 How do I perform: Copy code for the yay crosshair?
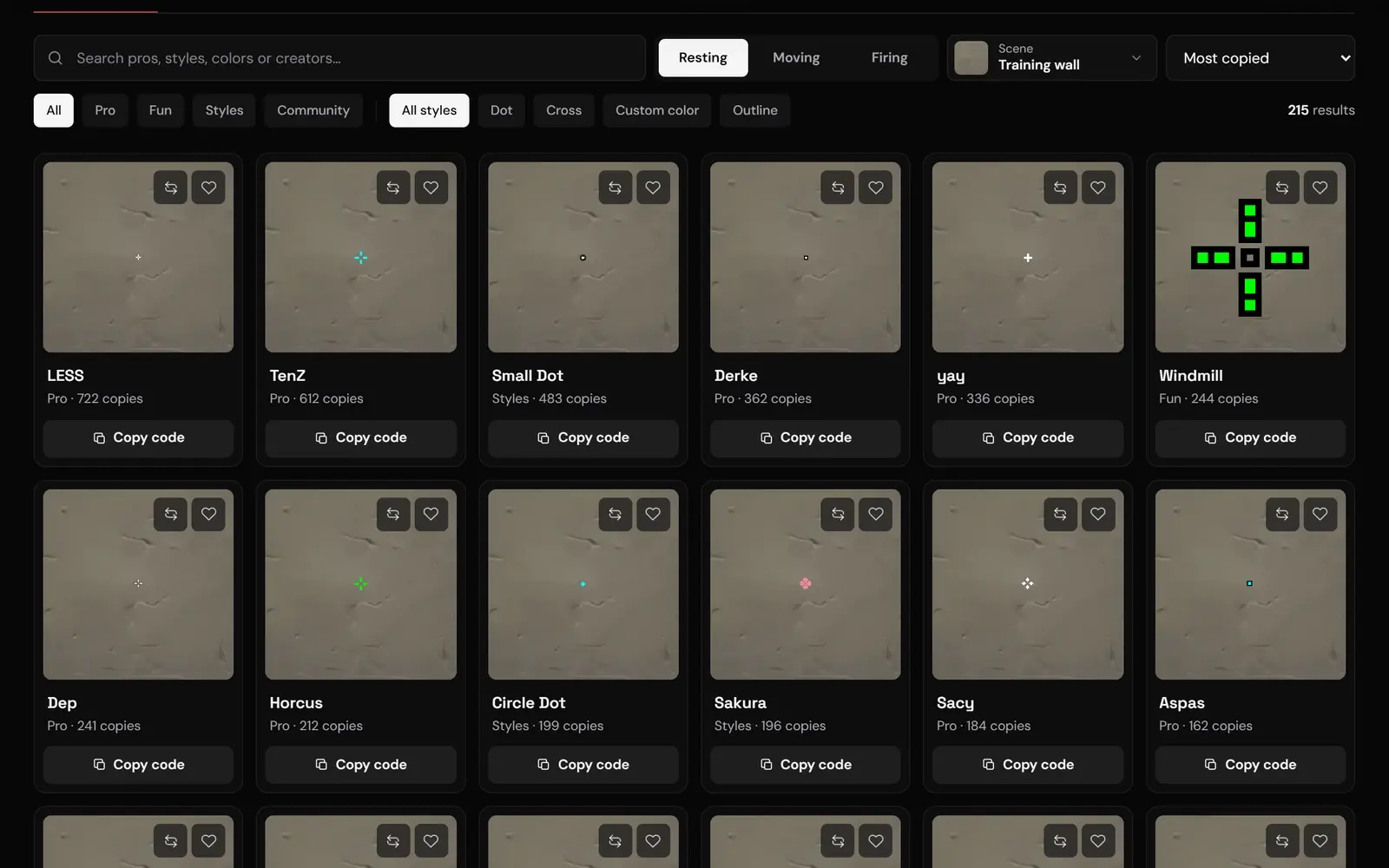pyautogui.click(x=1028, y=437)
